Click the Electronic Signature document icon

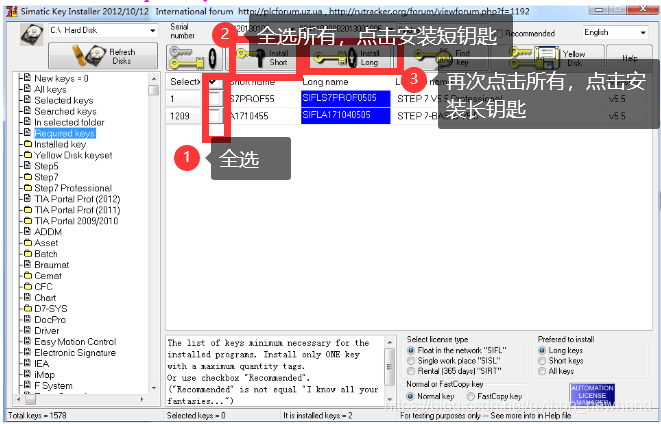point(27,352)
